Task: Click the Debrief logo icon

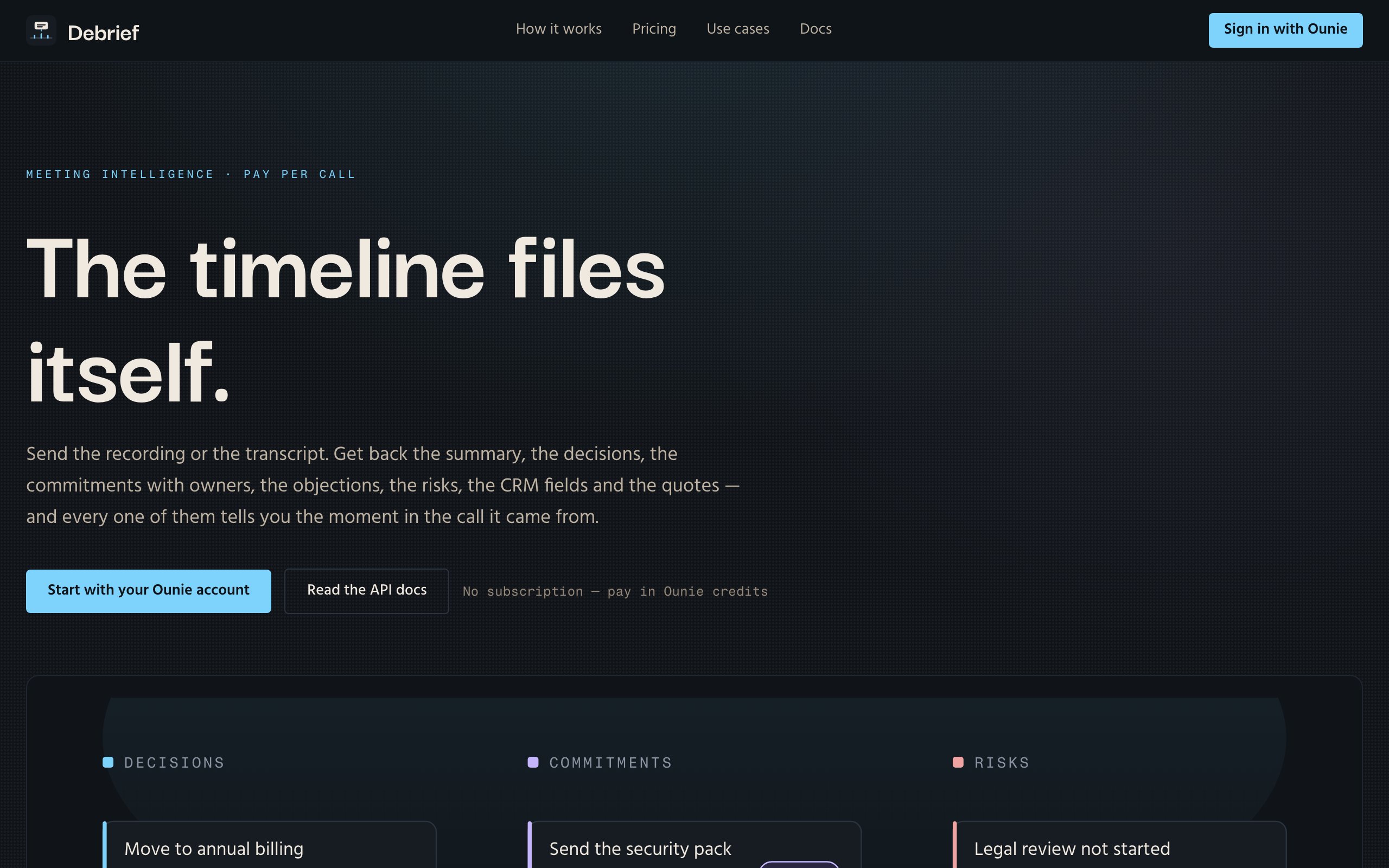Action: click(41, 30)
